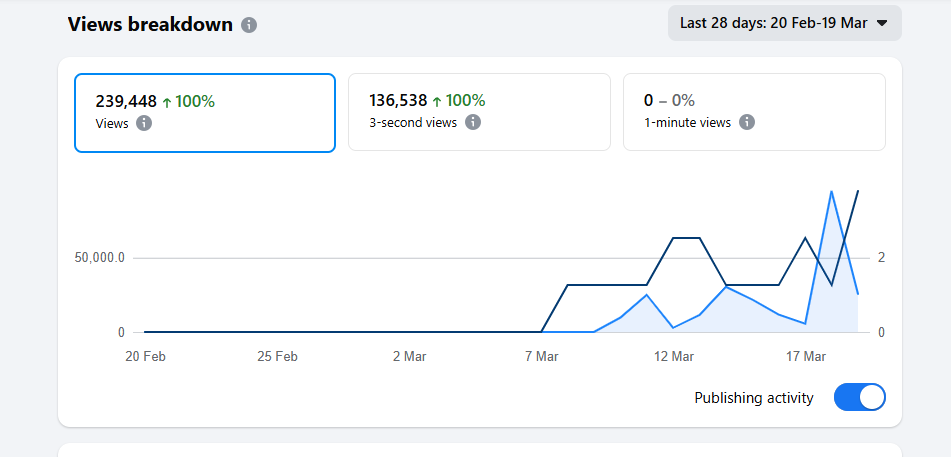Click the Publishing activity label text

coord(754,398)
